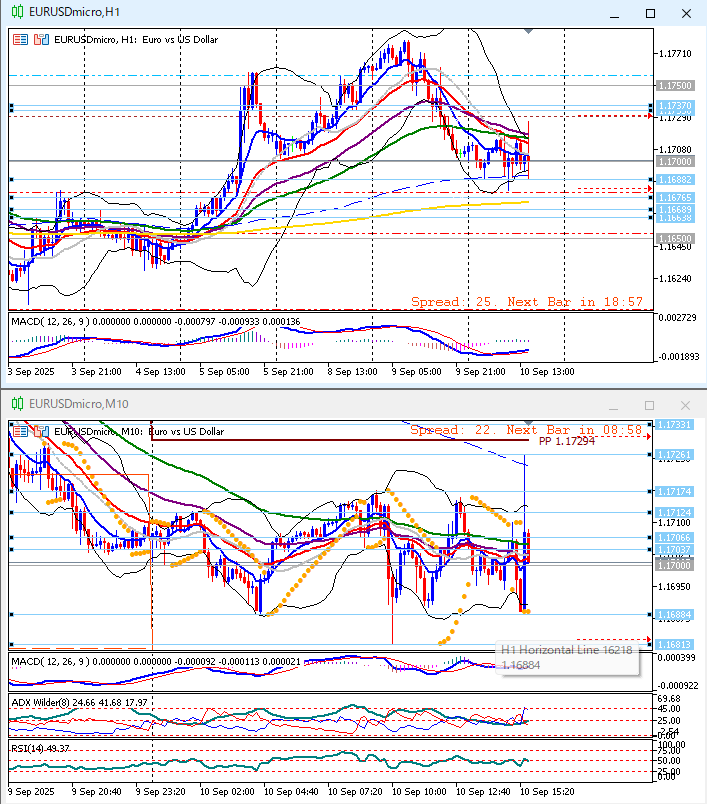Click the 1.16884 horizontal line label on M10
The image size is (707, 804).
pos(676,614)
